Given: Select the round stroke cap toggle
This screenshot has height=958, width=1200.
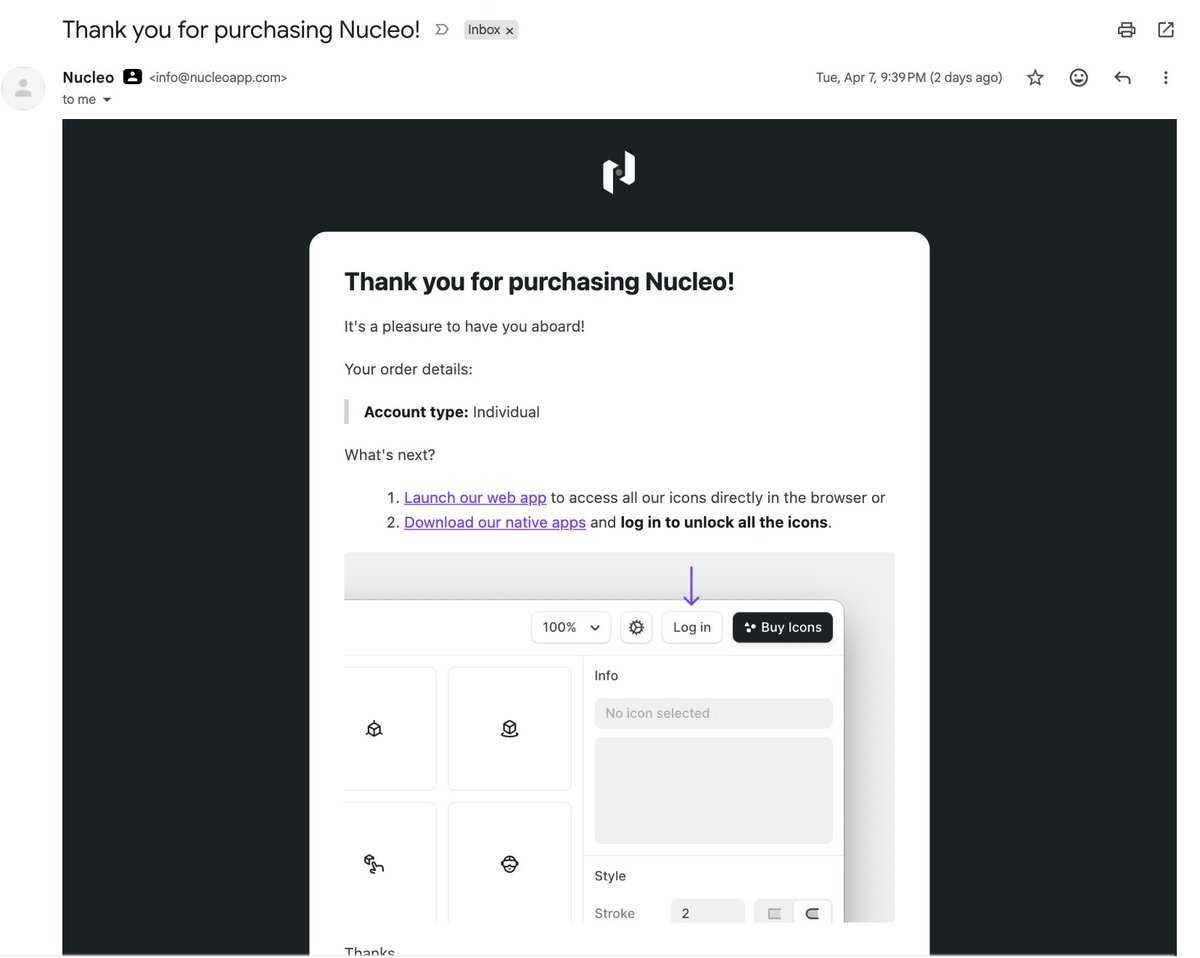Looking at the screenshot, I should (812, 913).
